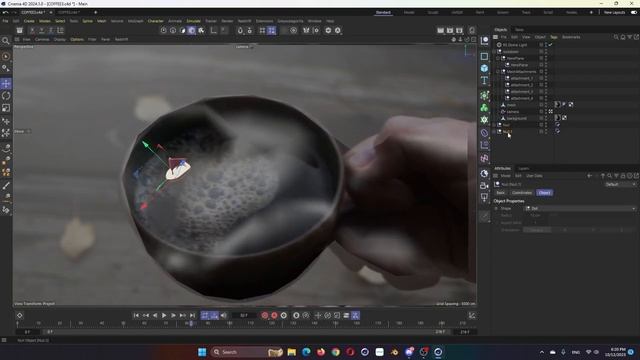640x360 pixels.
Task: Select attachment_1 in Object Manager
Action: point(522,78)
